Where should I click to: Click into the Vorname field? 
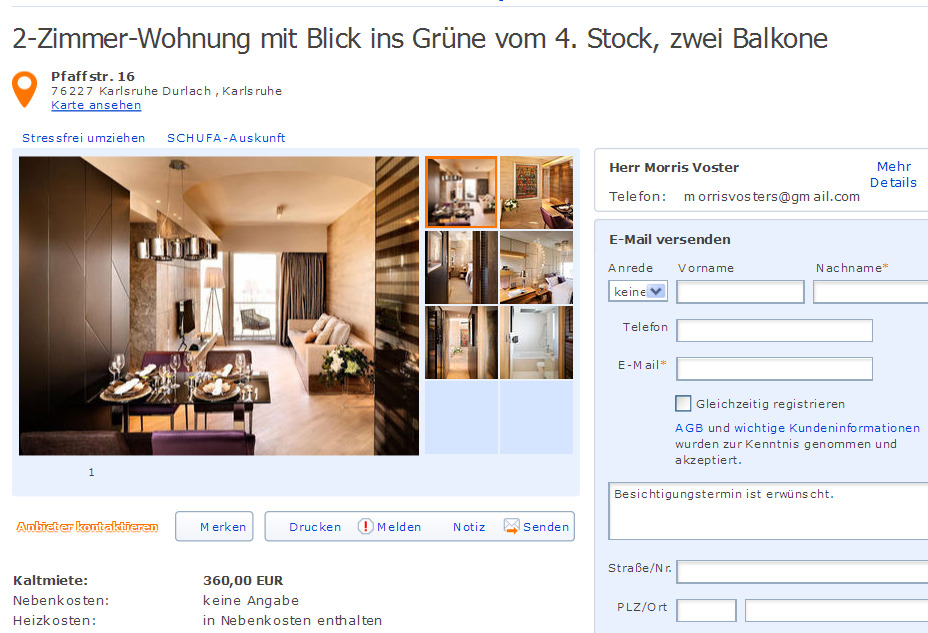(740, 292)
